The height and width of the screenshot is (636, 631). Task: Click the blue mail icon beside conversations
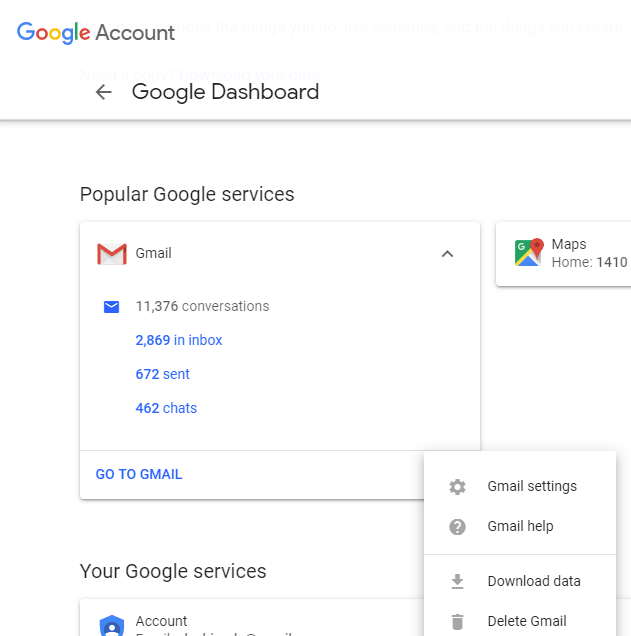112,307
